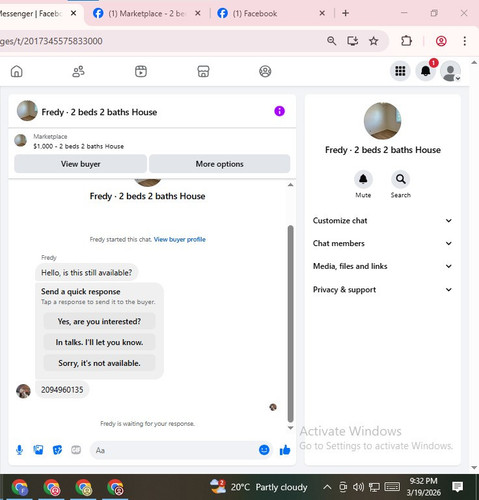
Task: Expand the Media, files and links section
Action: point(382,266)
